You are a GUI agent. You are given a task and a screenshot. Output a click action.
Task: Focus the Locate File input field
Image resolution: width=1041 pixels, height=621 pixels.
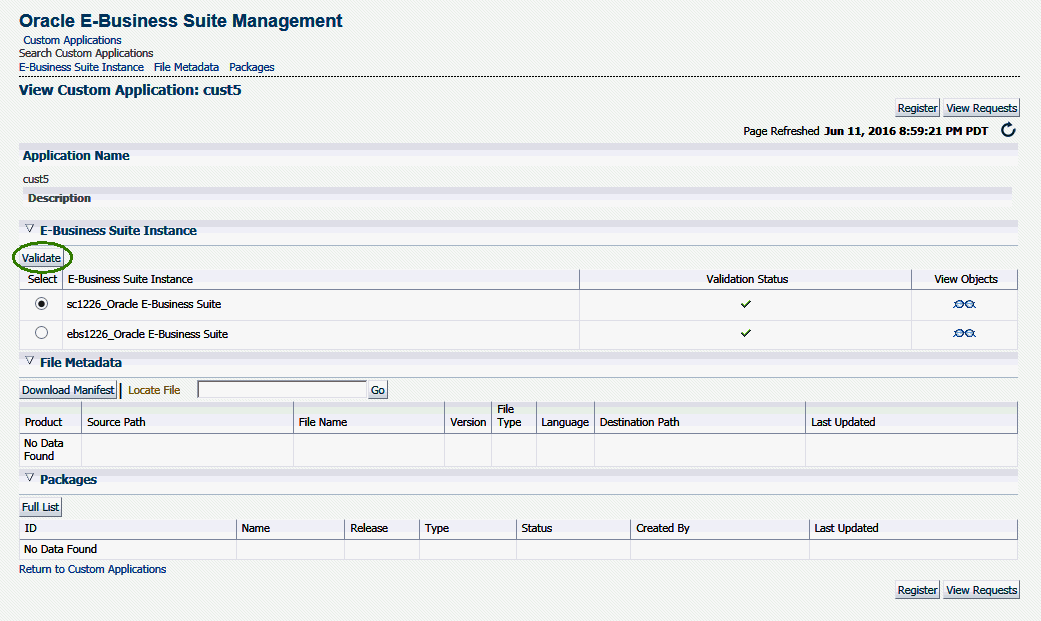pyautogui.click(x=282, y=390)
